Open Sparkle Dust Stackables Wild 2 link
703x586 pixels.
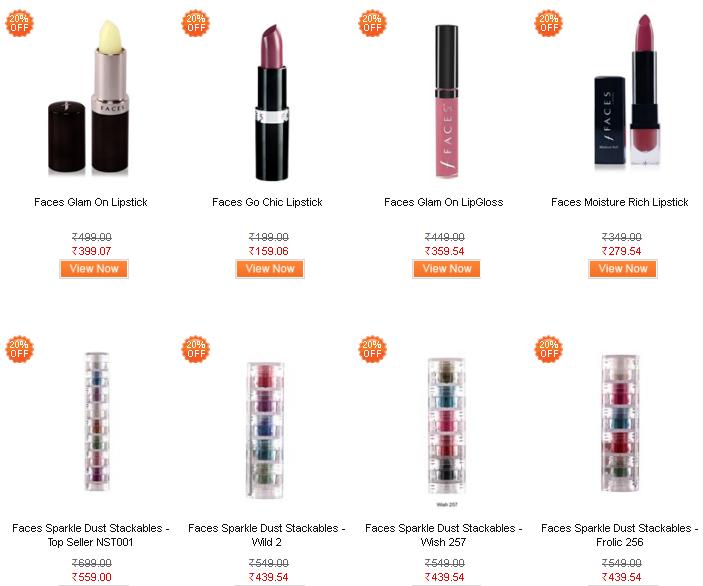coord(267,535)
